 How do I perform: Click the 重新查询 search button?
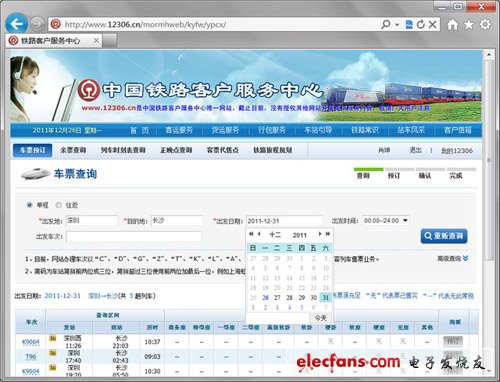[x=444, y=236]
